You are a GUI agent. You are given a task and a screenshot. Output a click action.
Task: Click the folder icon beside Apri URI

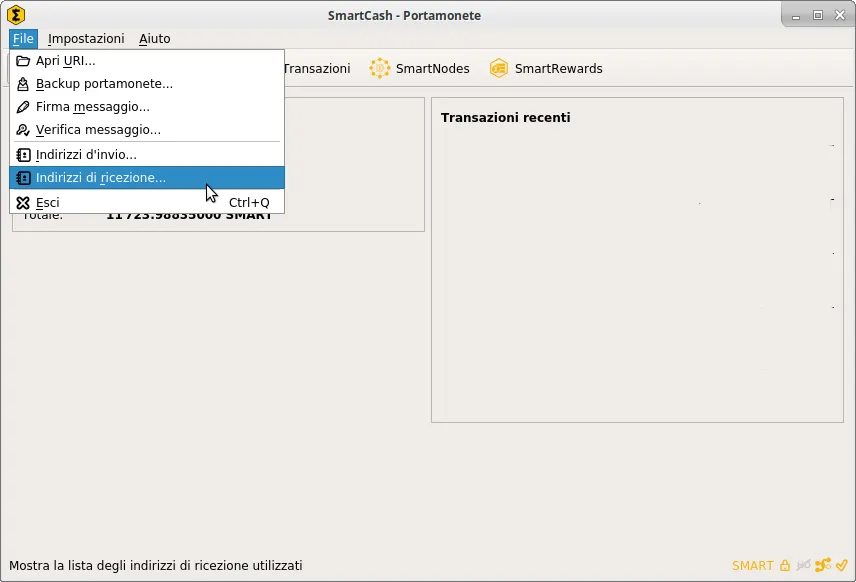(x=23, y=61)
